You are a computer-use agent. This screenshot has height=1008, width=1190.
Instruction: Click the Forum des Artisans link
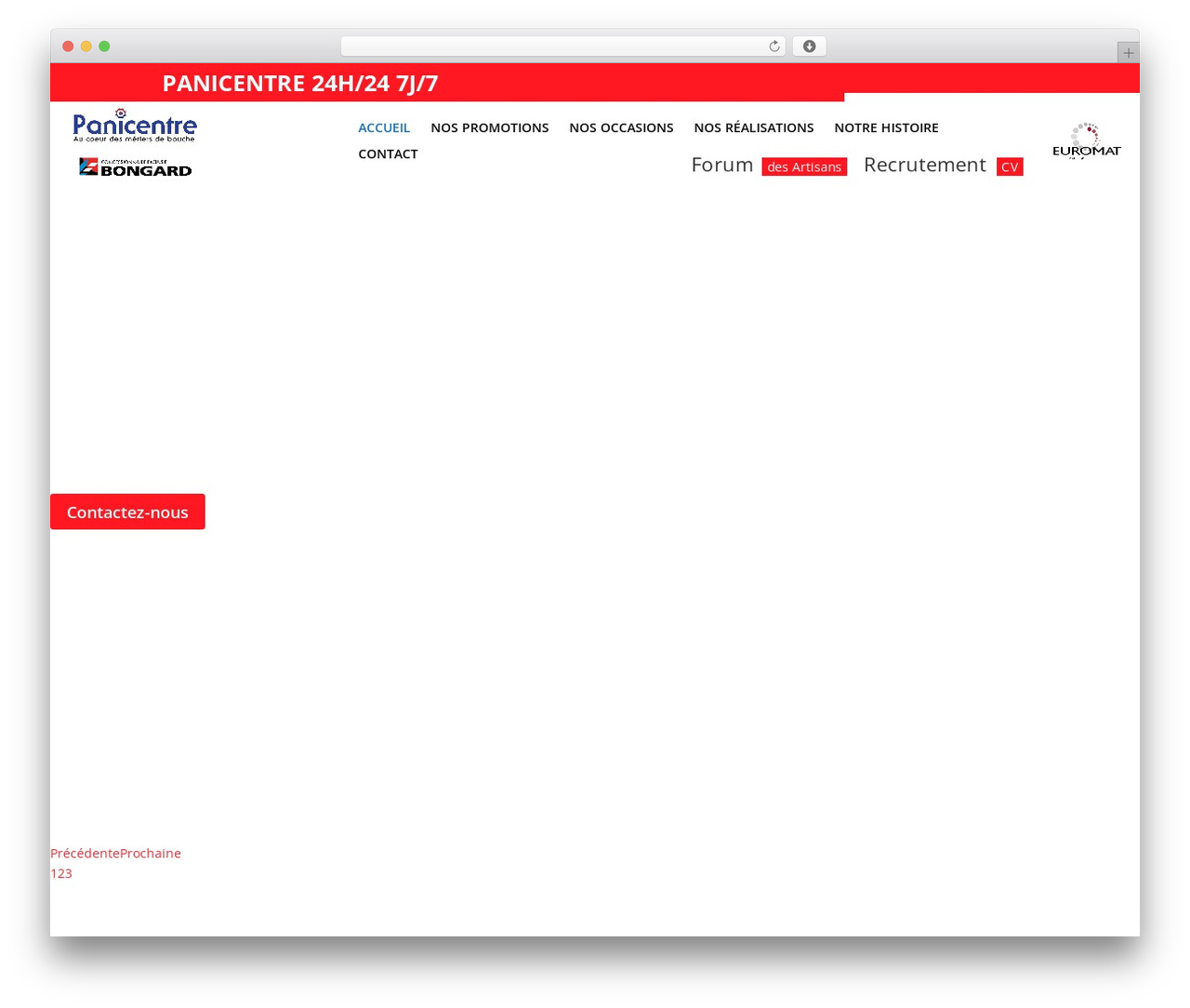pos(769,166)
